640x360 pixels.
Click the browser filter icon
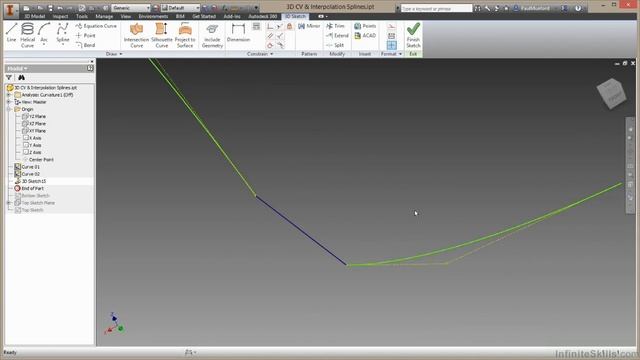point(9,78)
